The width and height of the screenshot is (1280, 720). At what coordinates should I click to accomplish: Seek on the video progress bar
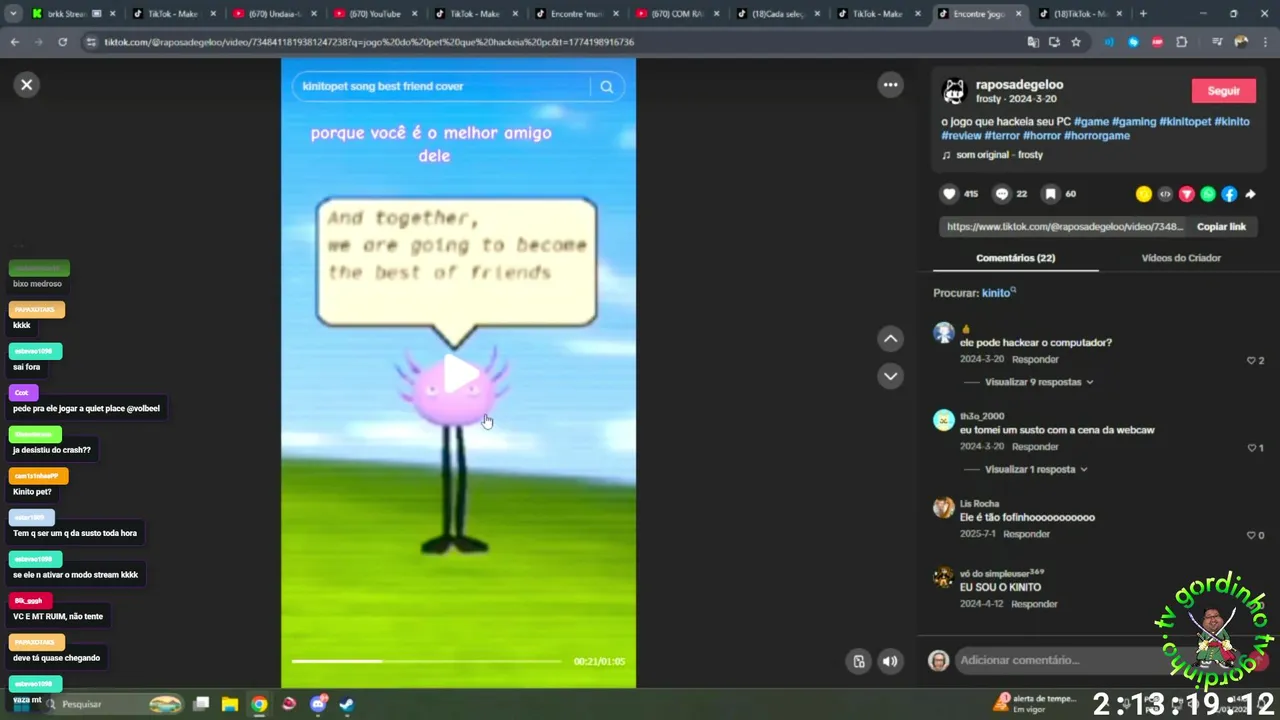point(426,661)
